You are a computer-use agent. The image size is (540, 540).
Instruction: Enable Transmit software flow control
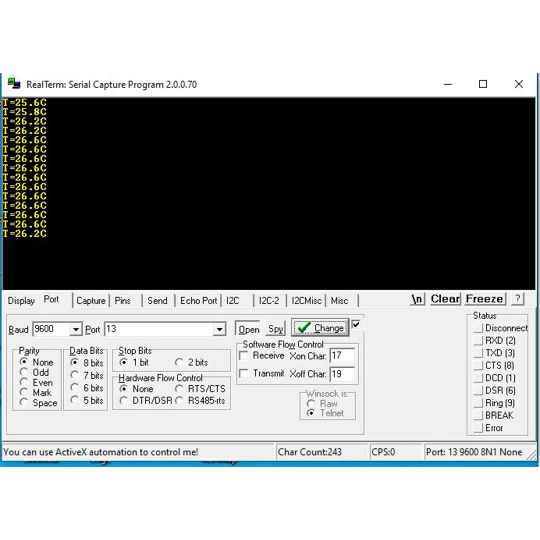pyautogui.click(x=262, y=373)
